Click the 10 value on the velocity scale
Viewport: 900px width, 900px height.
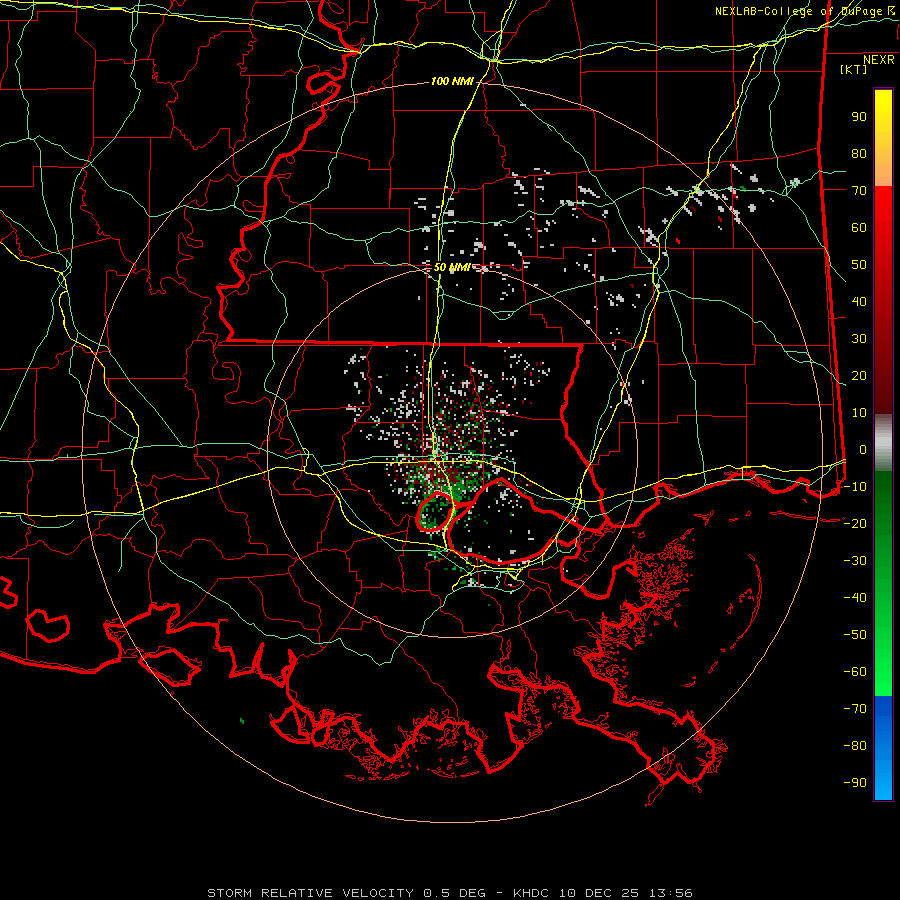[x=859, y=413]
